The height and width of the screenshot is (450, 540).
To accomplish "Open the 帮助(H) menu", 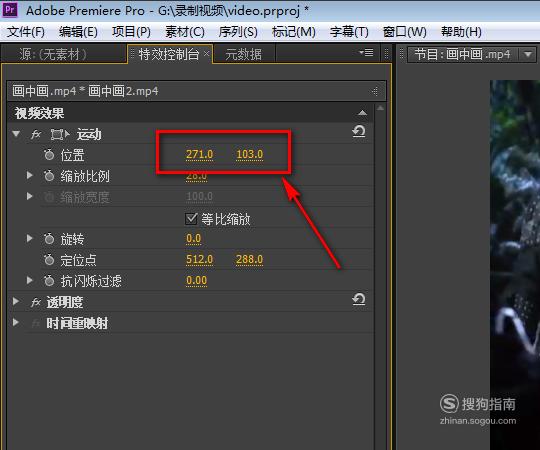I will [x=461, y=32].
